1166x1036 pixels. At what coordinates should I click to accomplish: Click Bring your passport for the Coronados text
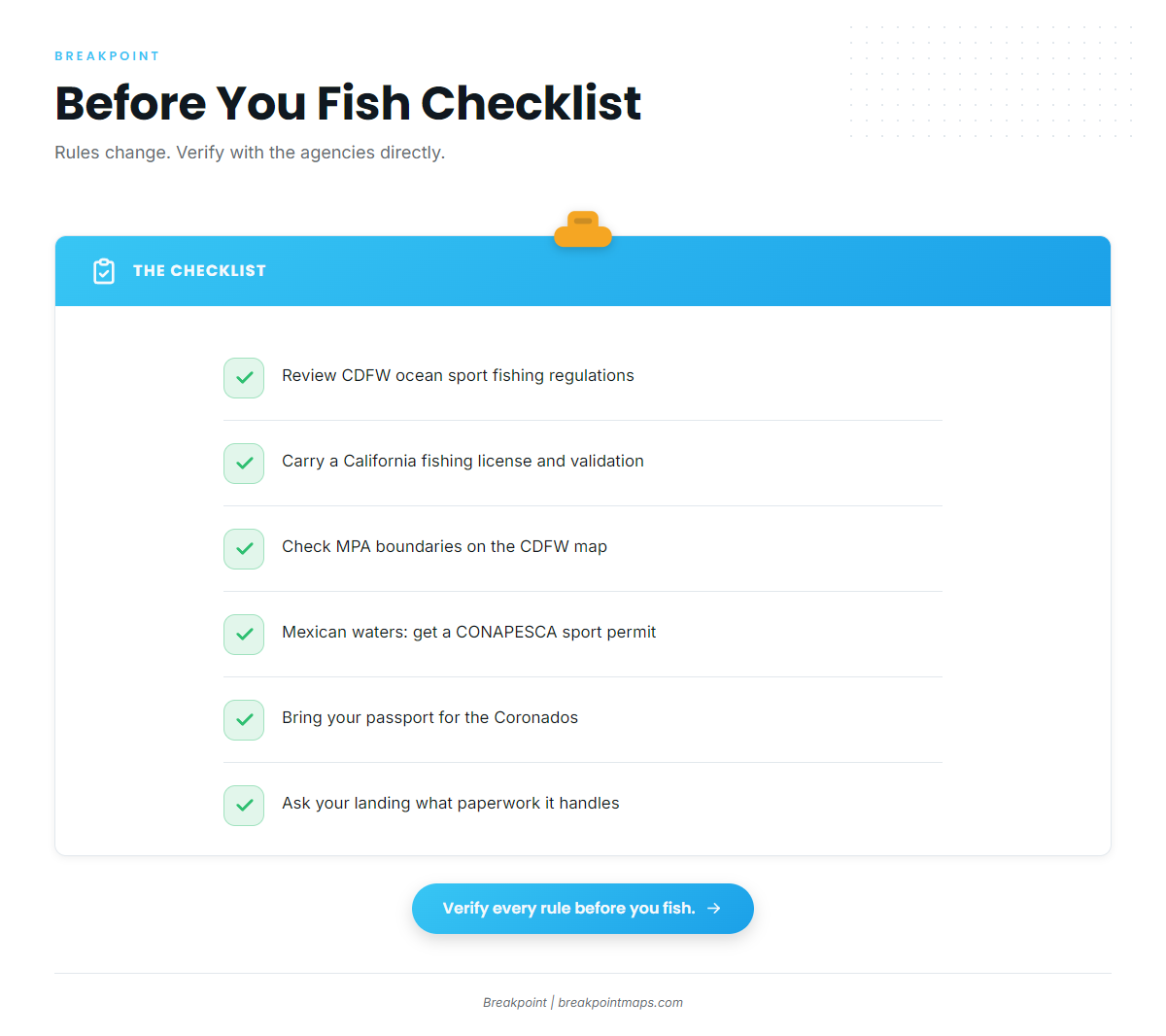[429, 718]
